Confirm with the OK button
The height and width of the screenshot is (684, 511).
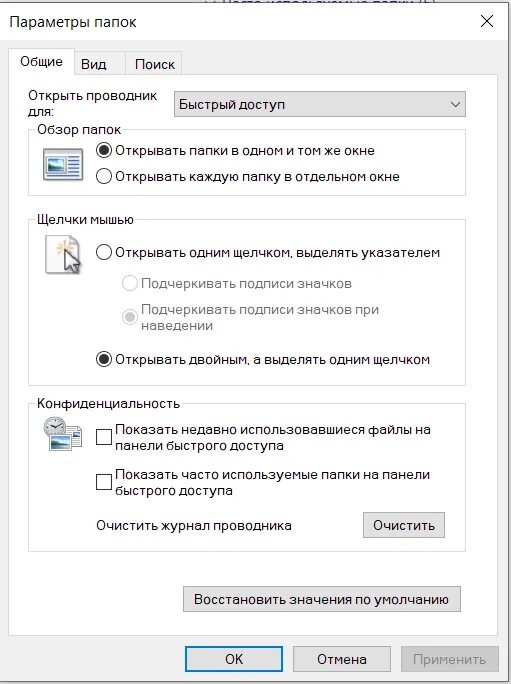click(234, 659)
